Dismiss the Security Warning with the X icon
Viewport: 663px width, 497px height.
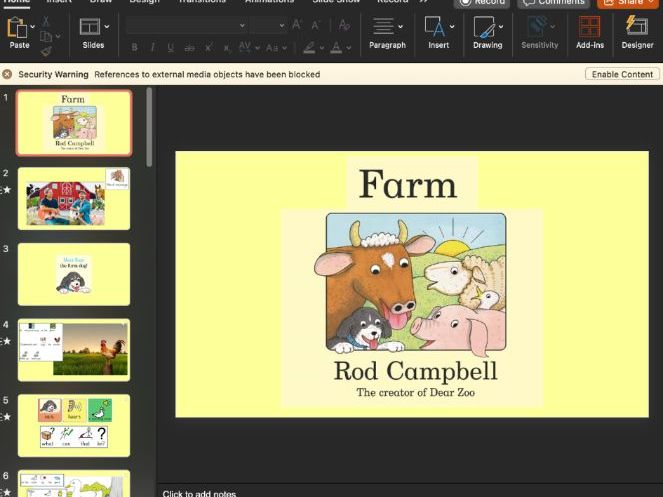(7, 74)
